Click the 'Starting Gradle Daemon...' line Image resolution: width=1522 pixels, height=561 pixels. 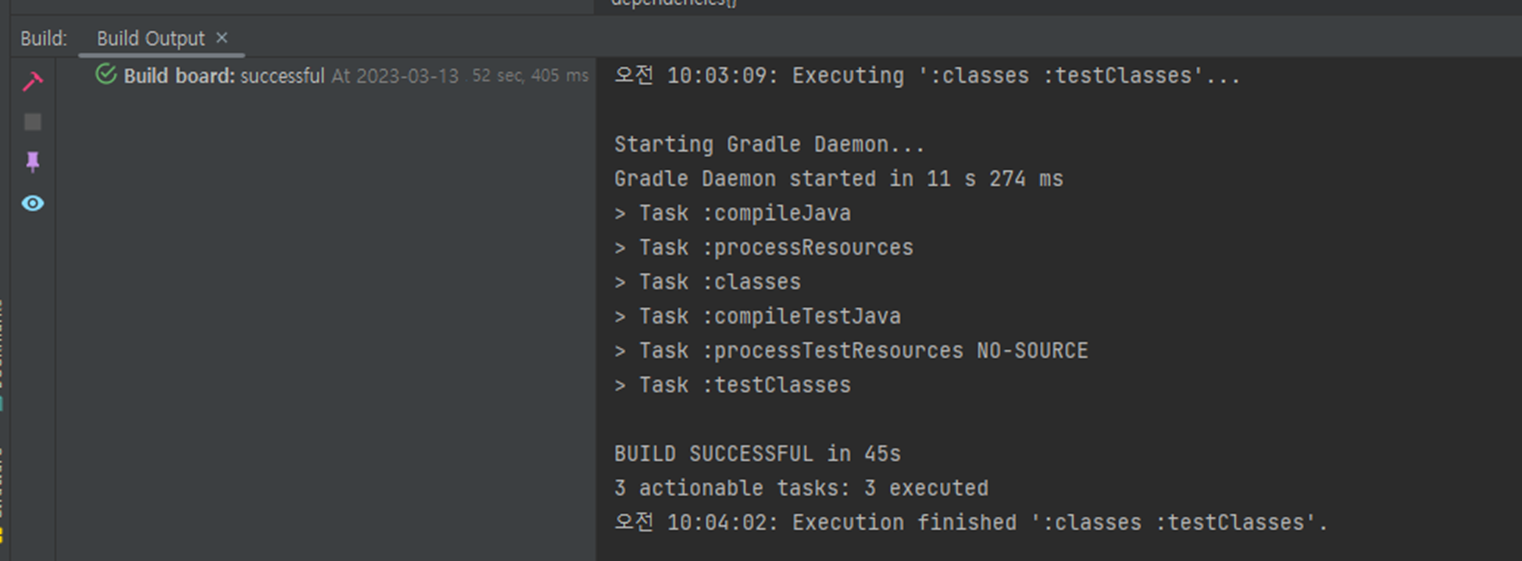coord(770,144)
